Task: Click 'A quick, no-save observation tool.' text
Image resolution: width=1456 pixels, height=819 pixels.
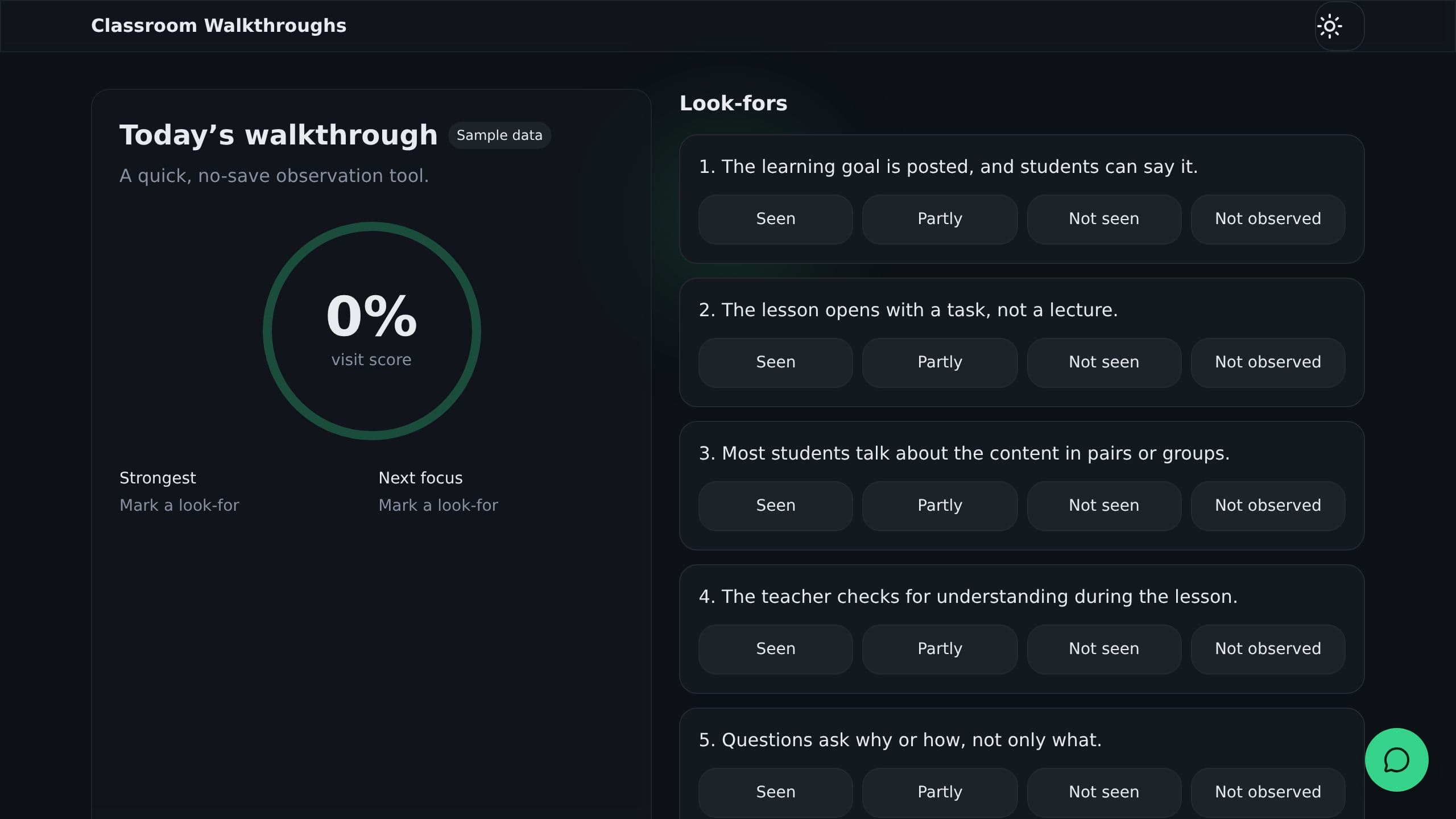Action: [x=274, y=176]
